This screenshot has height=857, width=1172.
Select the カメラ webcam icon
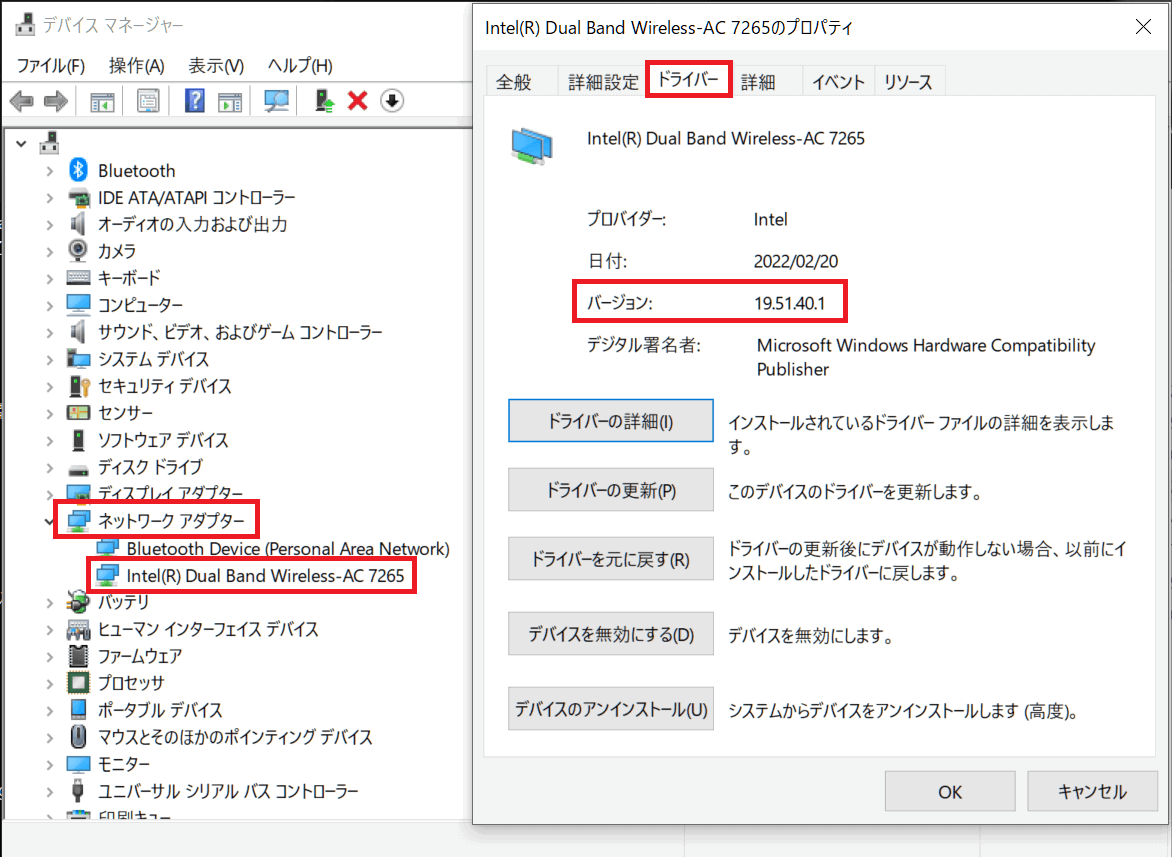tap(78, 250)
